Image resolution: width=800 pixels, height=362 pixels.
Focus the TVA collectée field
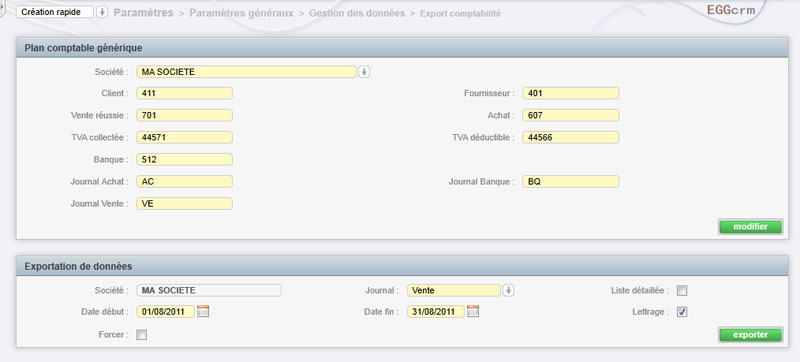point(184,137)
